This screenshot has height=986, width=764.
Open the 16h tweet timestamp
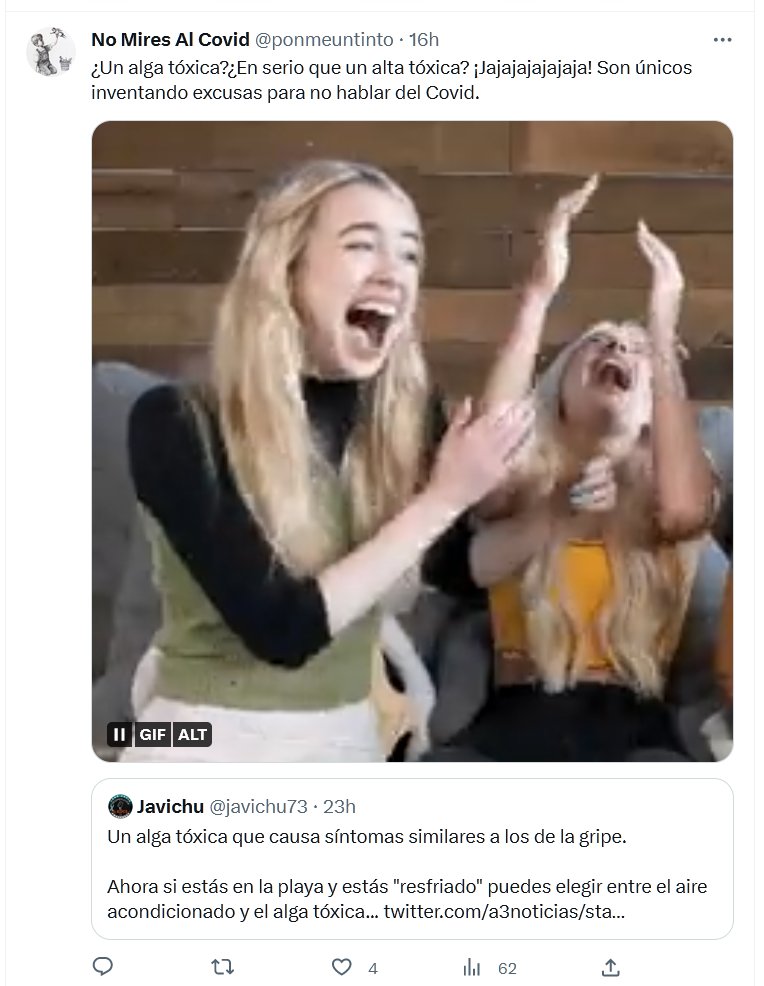pyautogui.click(x=423, y=40)
